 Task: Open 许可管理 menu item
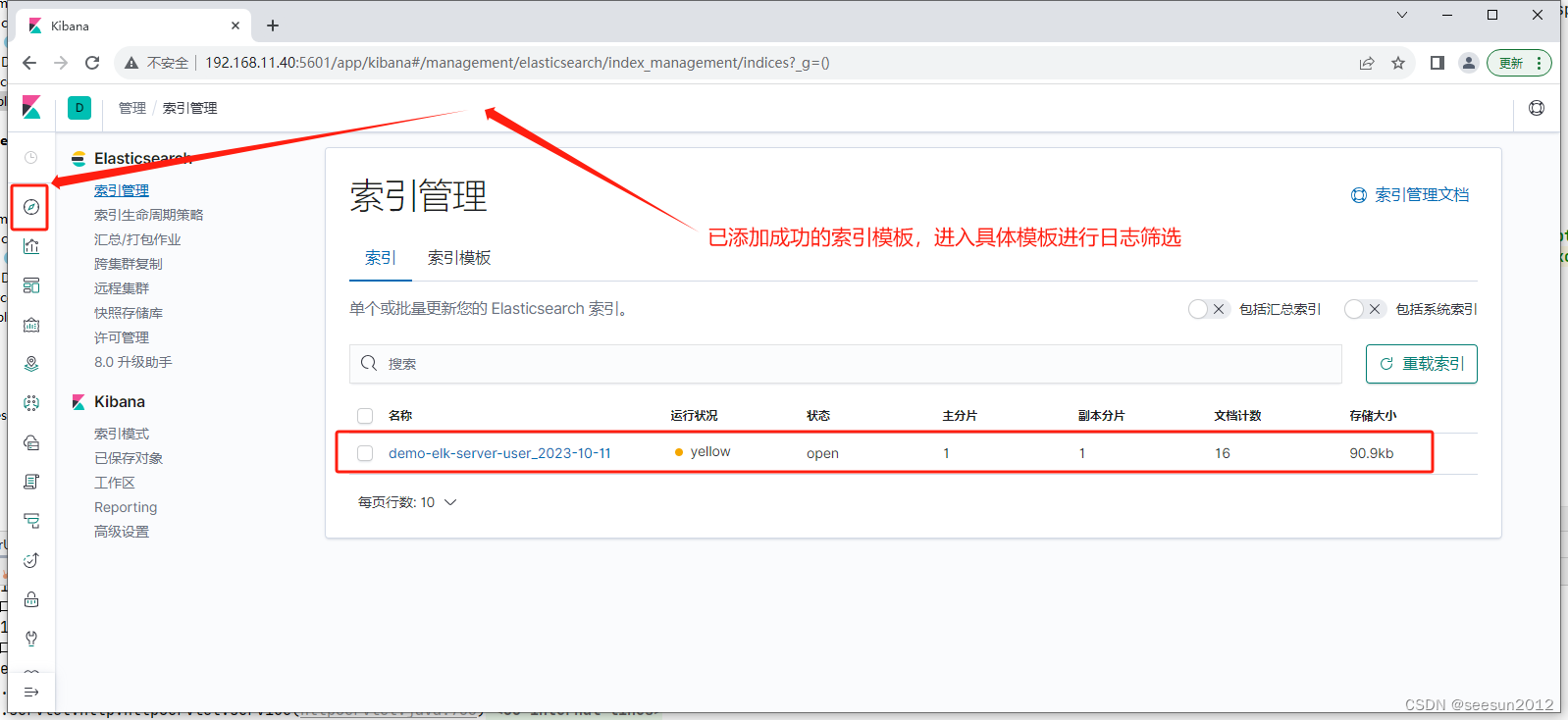coord(122,337)
